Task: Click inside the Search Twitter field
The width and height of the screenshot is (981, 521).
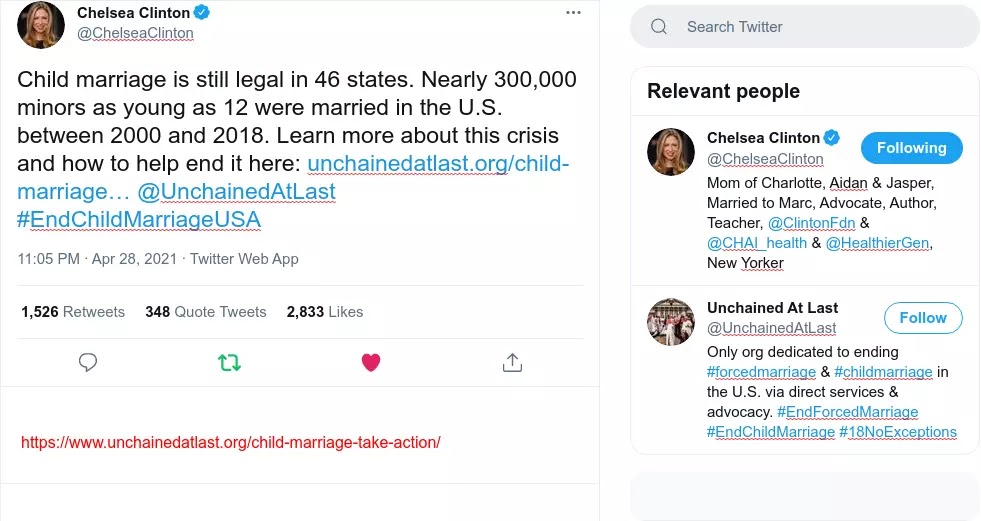Action: (x=820, y=27)
